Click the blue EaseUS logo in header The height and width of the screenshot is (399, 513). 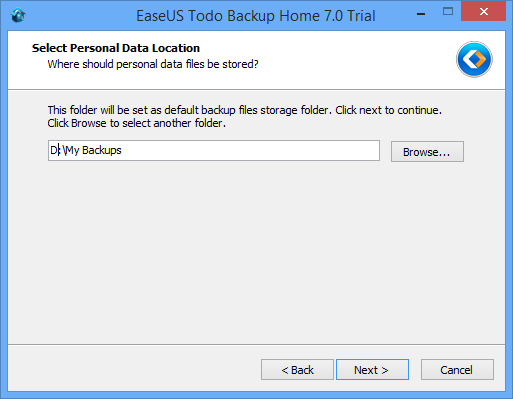point(474,59)
